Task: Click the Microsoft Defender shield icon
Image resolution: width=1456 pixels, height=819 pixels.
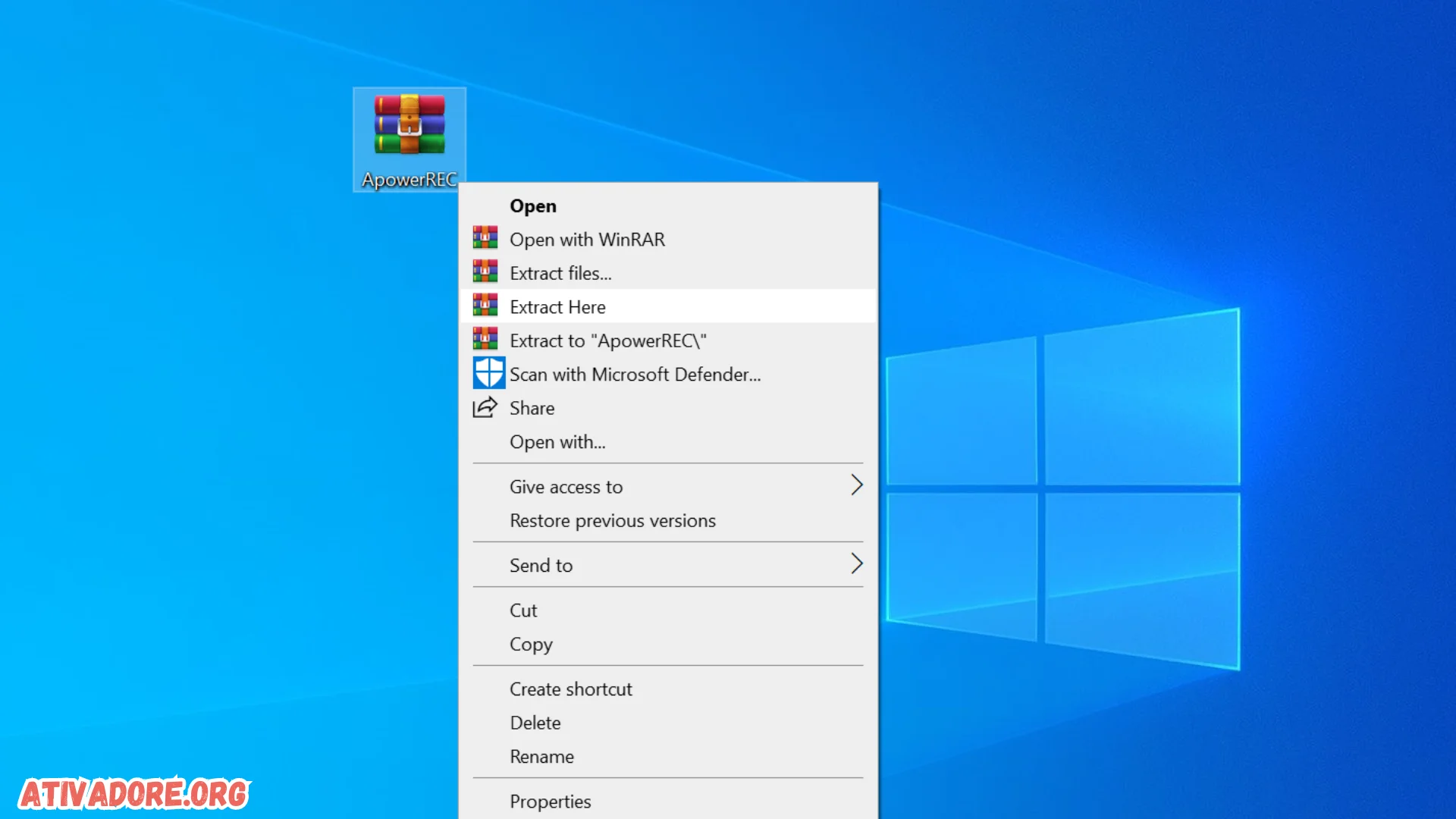Action: [489, 373]
